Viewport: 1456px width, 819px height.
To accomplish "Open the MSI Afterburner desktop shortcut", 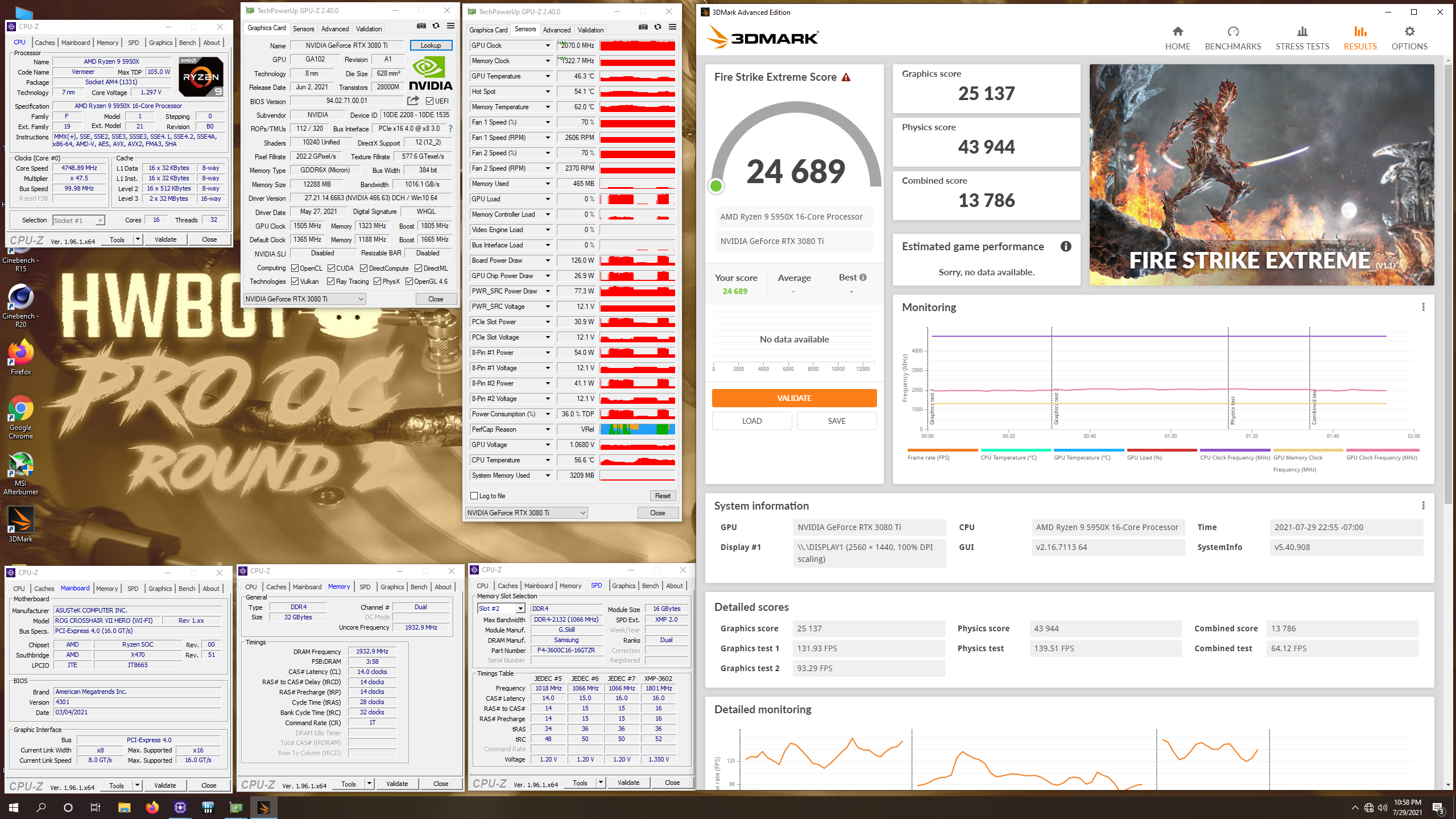I will tap(20, 473).
